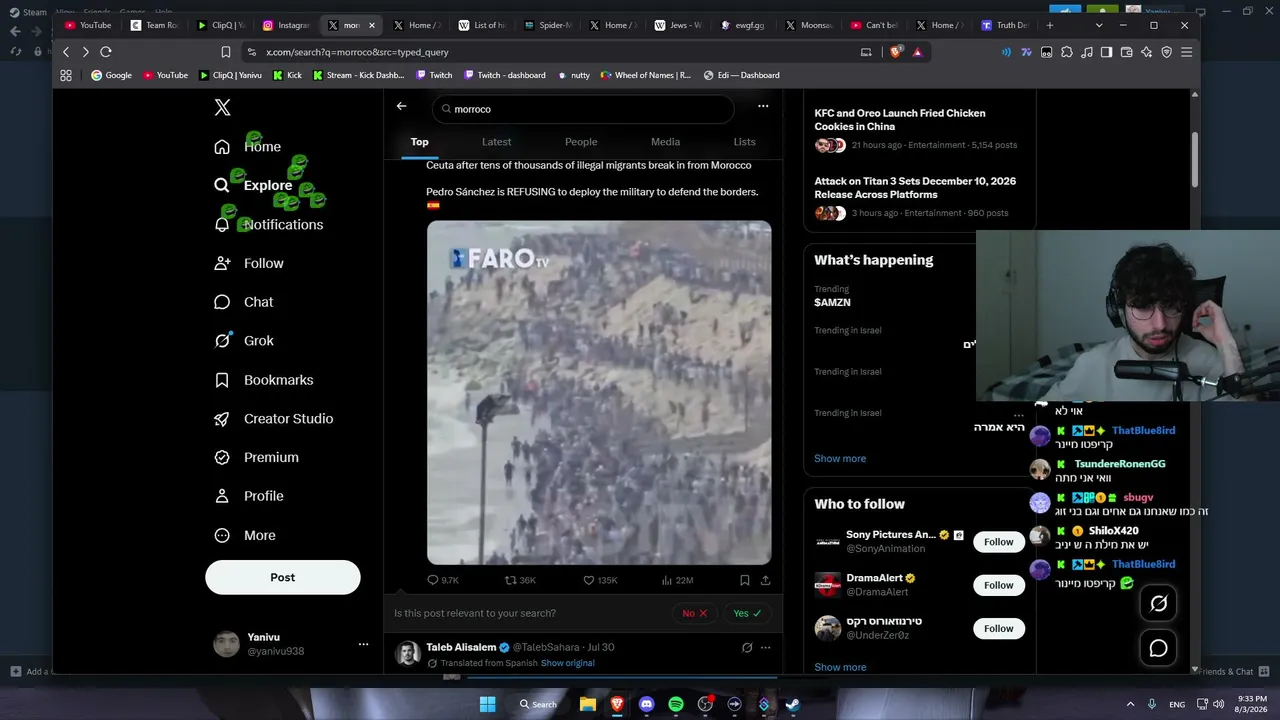
Task: Open Discord from the taskbar
Action: pos(646,704)
